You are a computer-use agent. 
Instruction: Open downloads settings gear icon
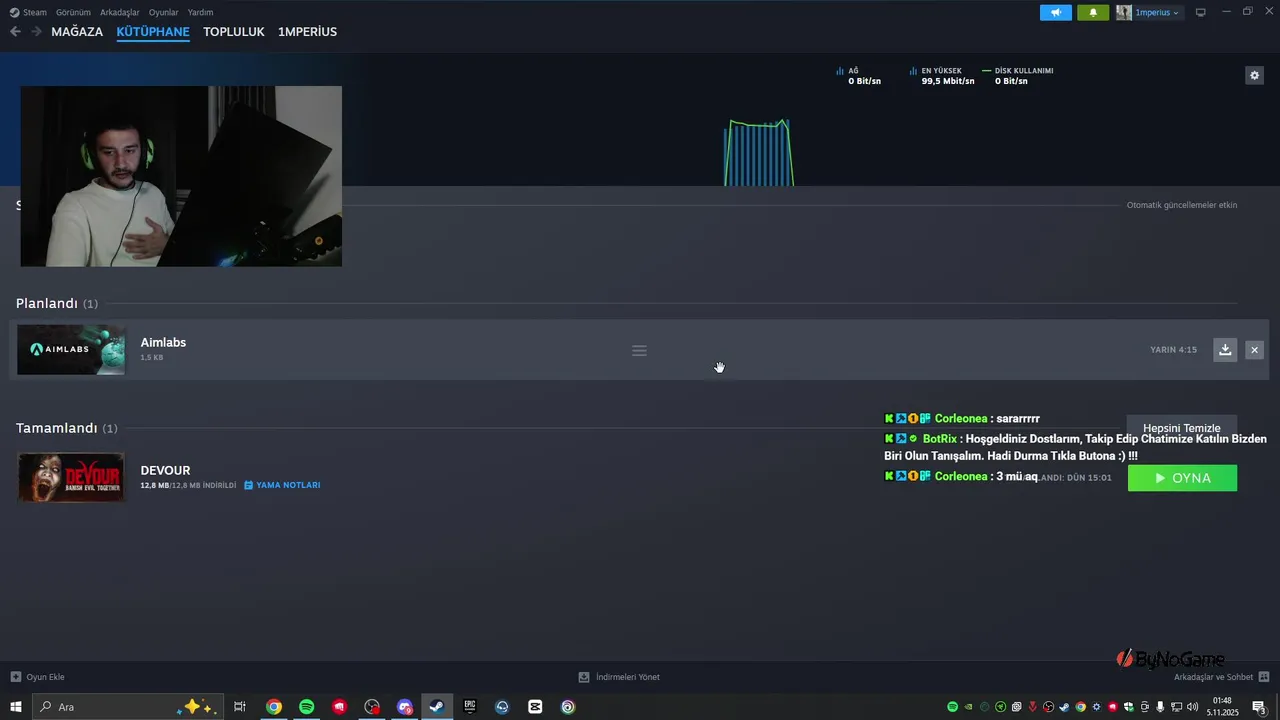[1254, 75]
